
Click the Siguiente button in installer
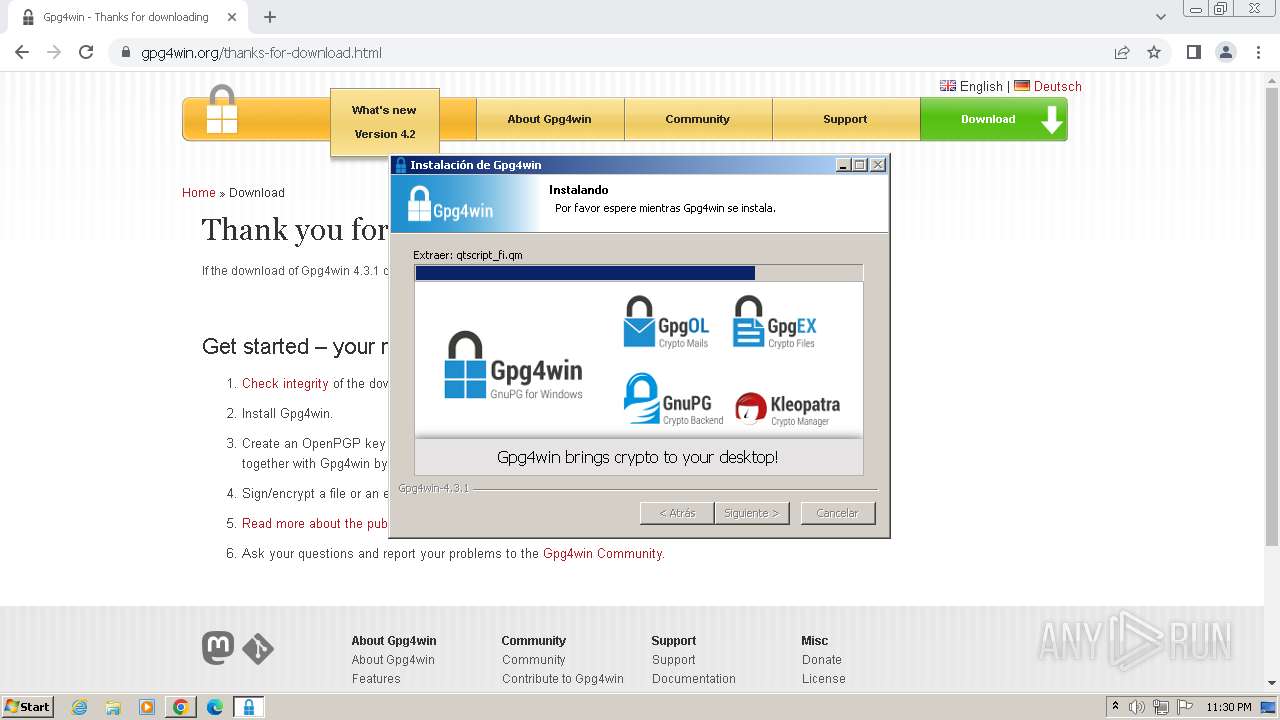coord(752,513)
